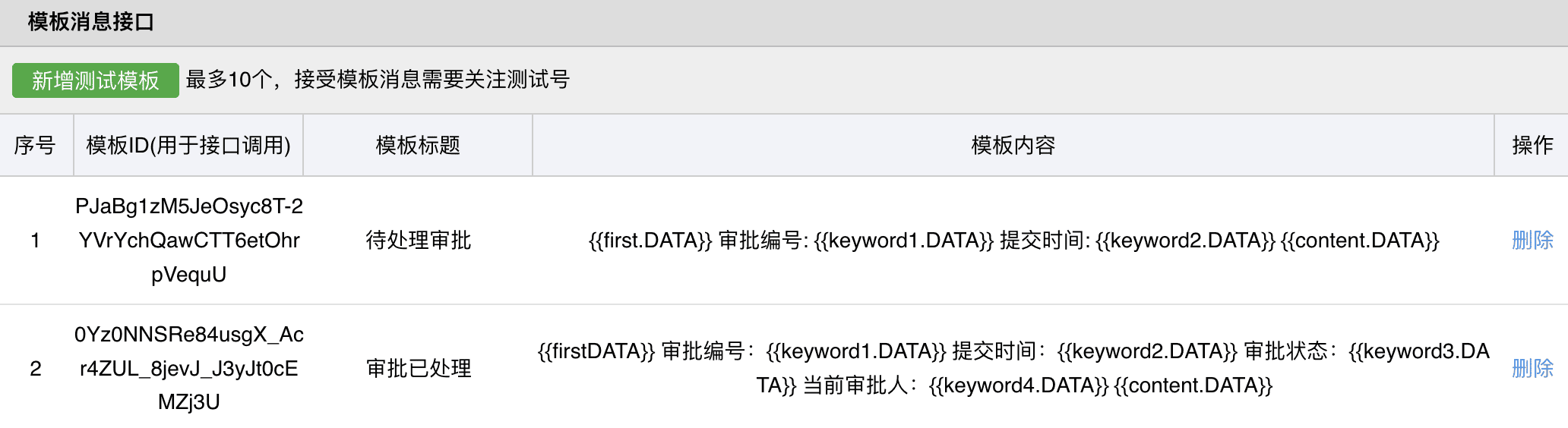
Task: Click the {{first.DATA}} placeholder in row 1
Action: click(x=650, y=241)
